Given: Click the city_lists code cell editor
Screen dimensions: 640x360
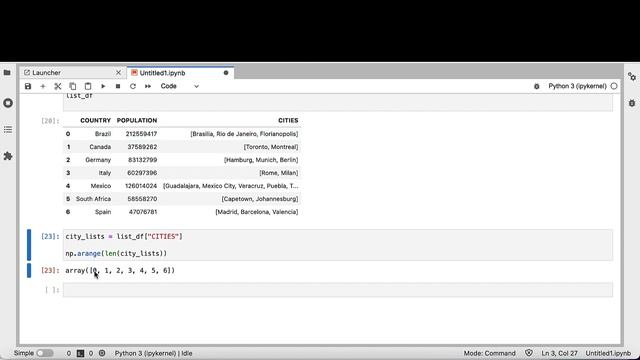Looking at the screenshot, I should pyautogui.click(x=338, y=245).
